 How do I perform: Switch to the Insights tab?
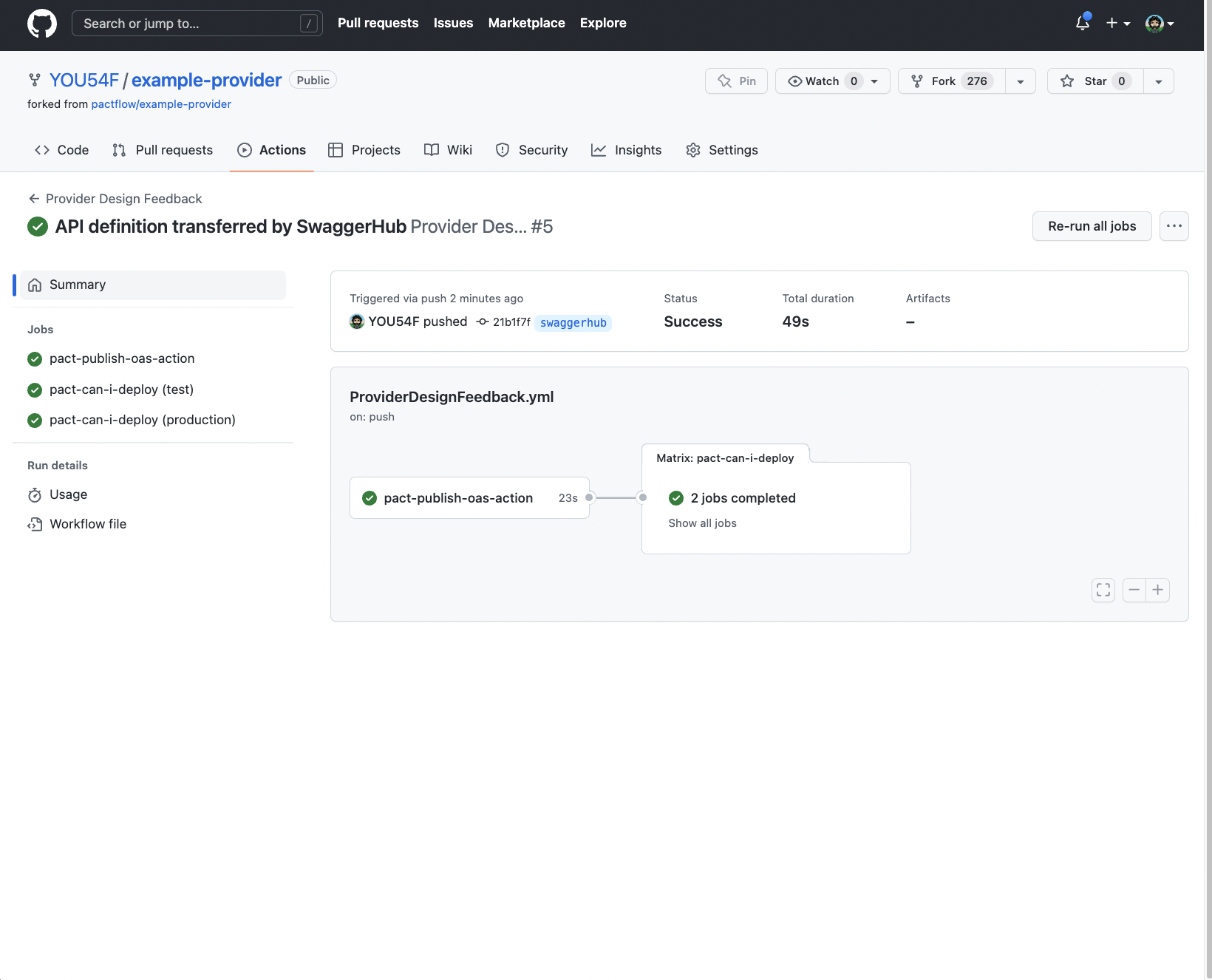[627, 150]
